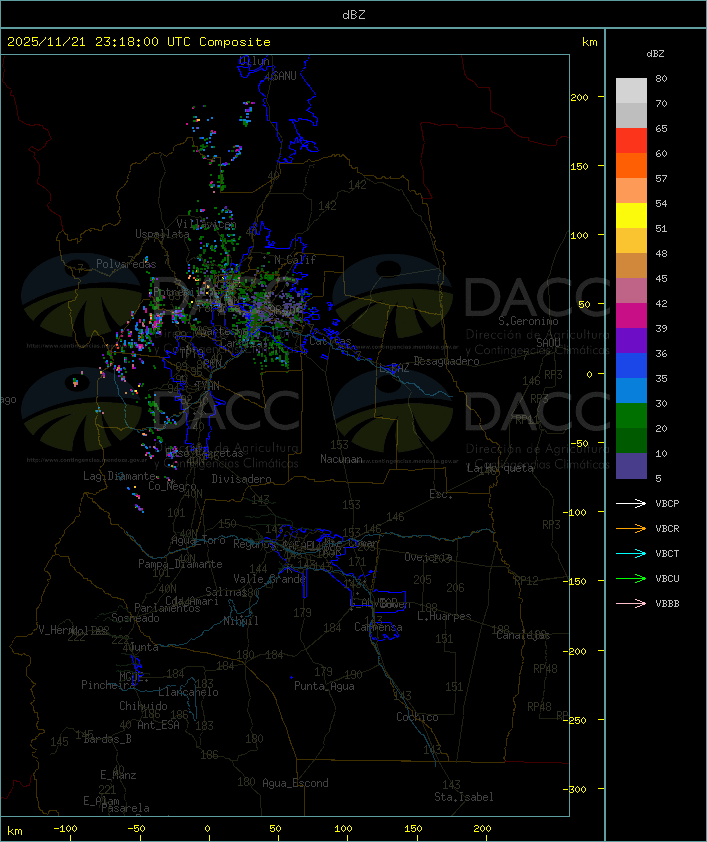707x842 pixels.
Task: Click the dBZ title at the top
Action: tap(354, 15)
